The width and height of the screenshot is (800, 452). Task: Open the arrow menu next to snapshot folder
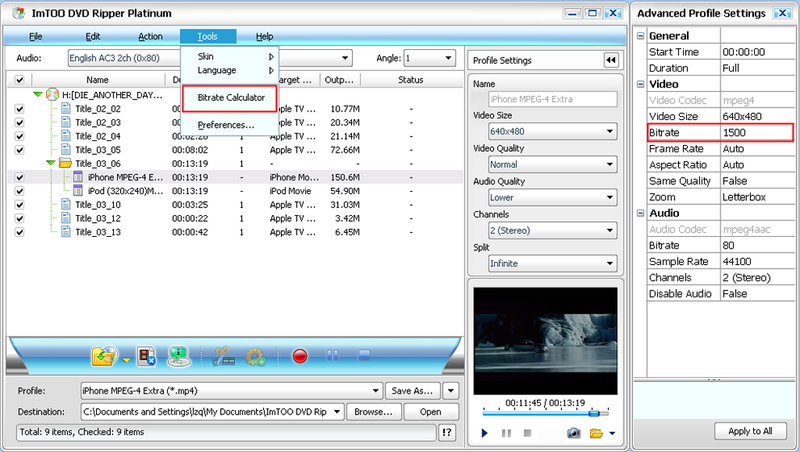[612, 434]
